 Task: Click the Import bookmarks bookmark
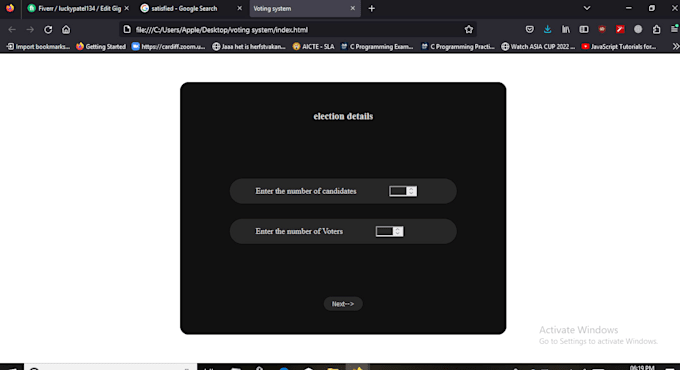38,46
